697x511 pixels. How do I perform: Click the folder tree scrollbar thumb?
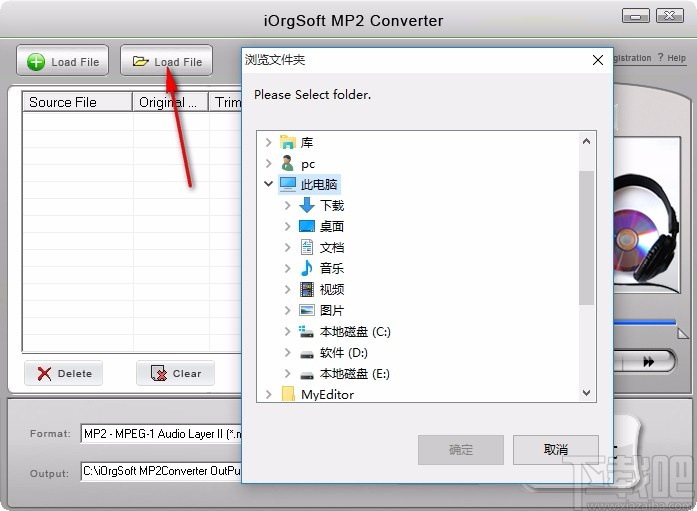click(x=586, y=238)
